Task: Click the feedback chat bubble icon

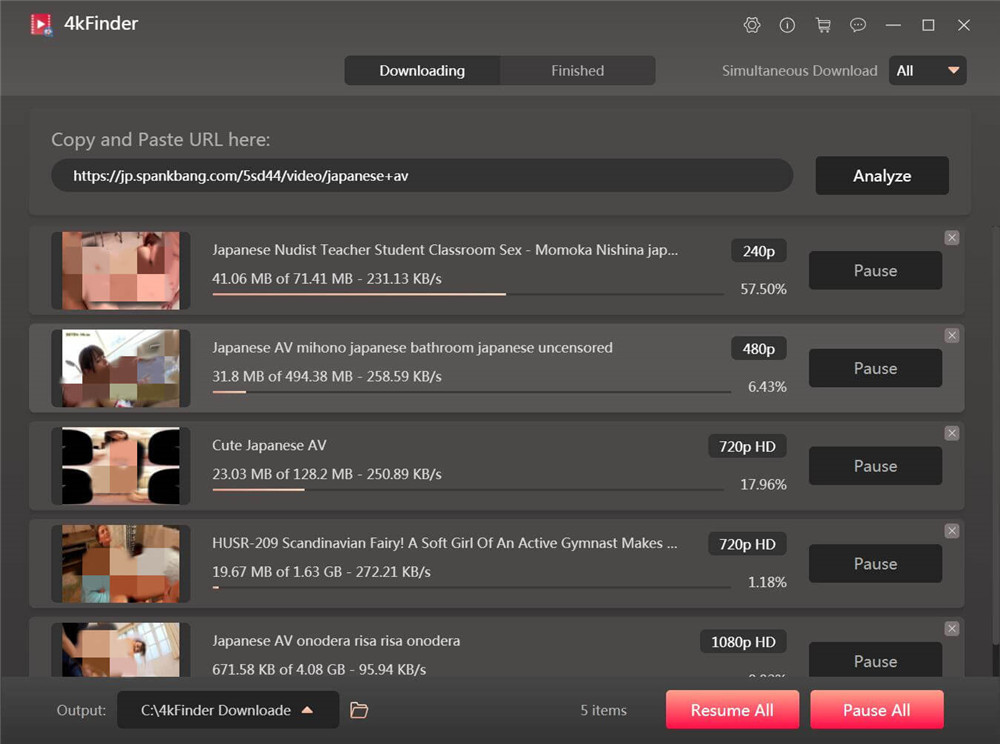Action: coord(858,25)
